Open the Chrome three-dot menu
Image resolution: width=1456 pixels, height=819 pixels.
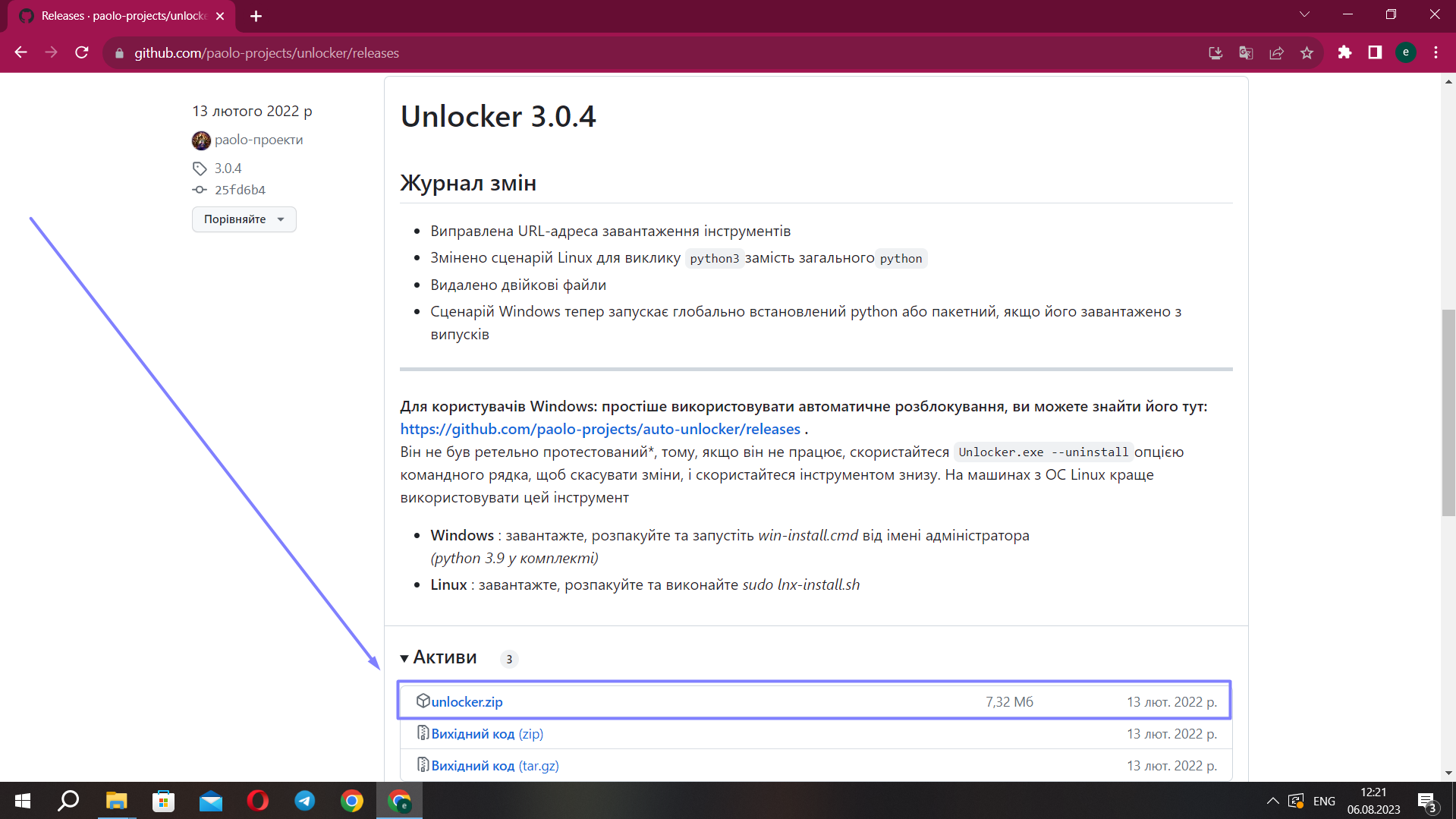pyautogui.click(x=1436, y=52)
